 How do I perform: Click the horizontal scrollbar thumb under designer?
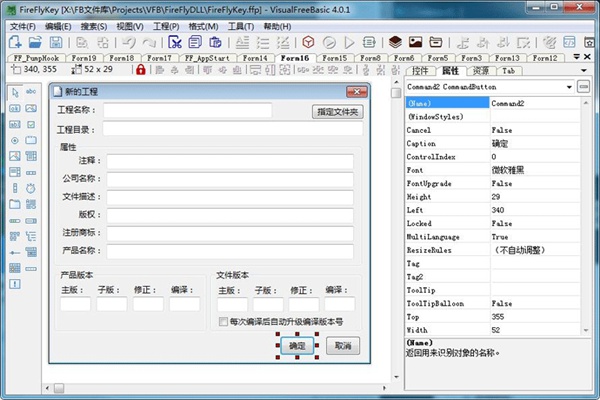coord(59,388)
